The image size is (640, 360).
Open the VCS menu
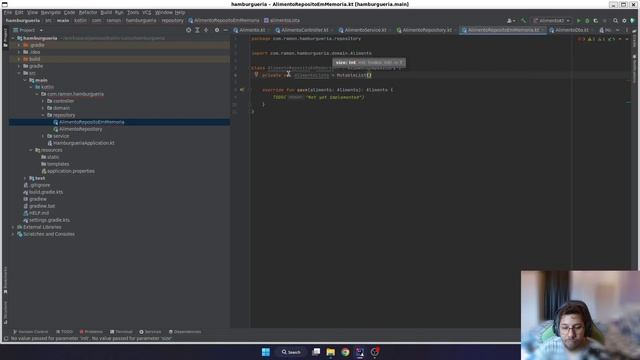[x=147, y=13]
